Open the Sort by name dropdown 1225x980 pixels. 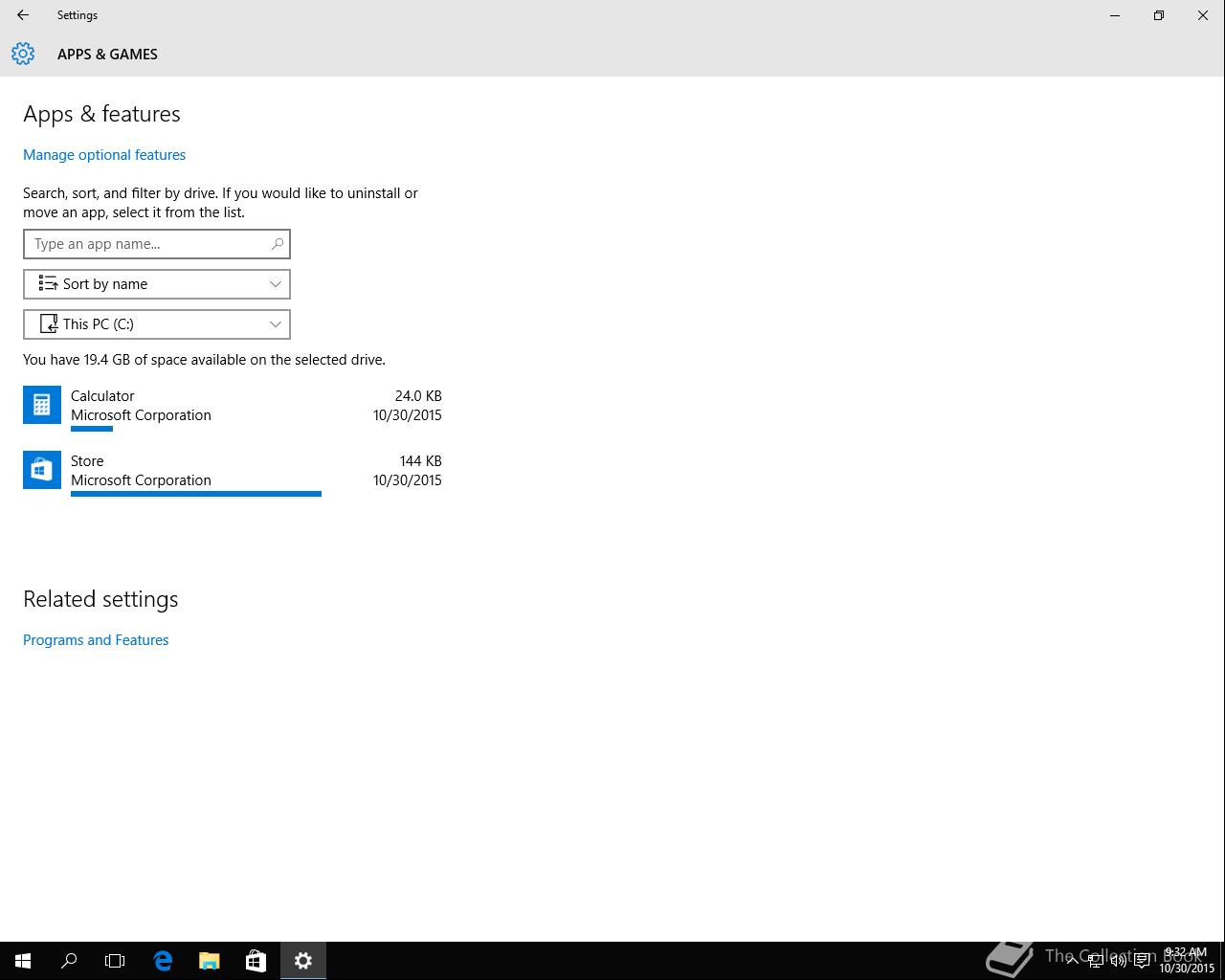pos(157,284)
